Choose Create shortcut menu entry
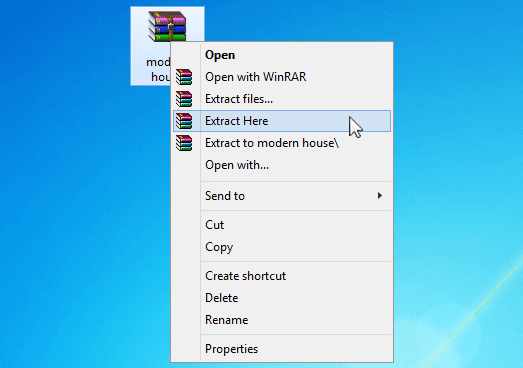 (245, 276)
